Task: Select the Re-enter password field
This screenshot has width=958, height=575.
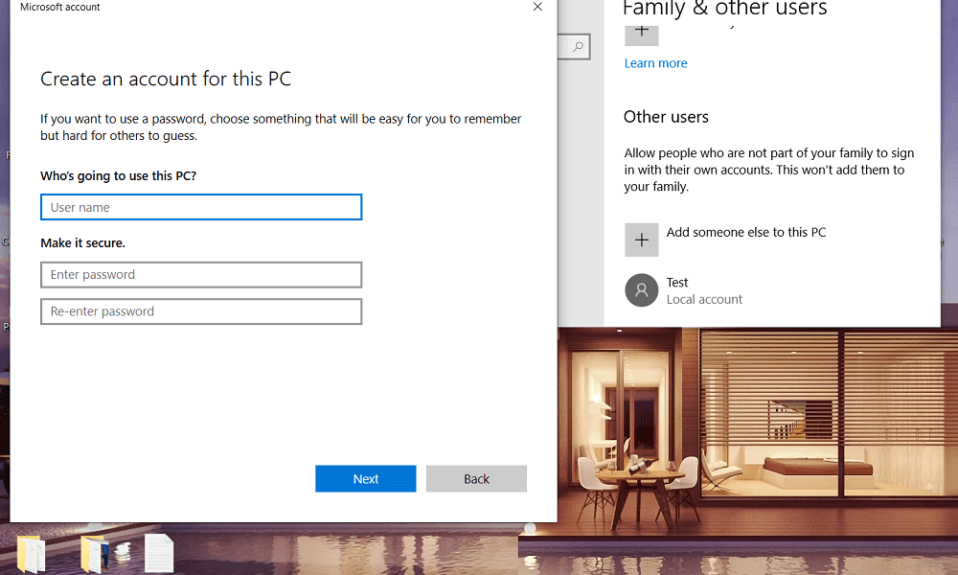Action: click(201, 312)
